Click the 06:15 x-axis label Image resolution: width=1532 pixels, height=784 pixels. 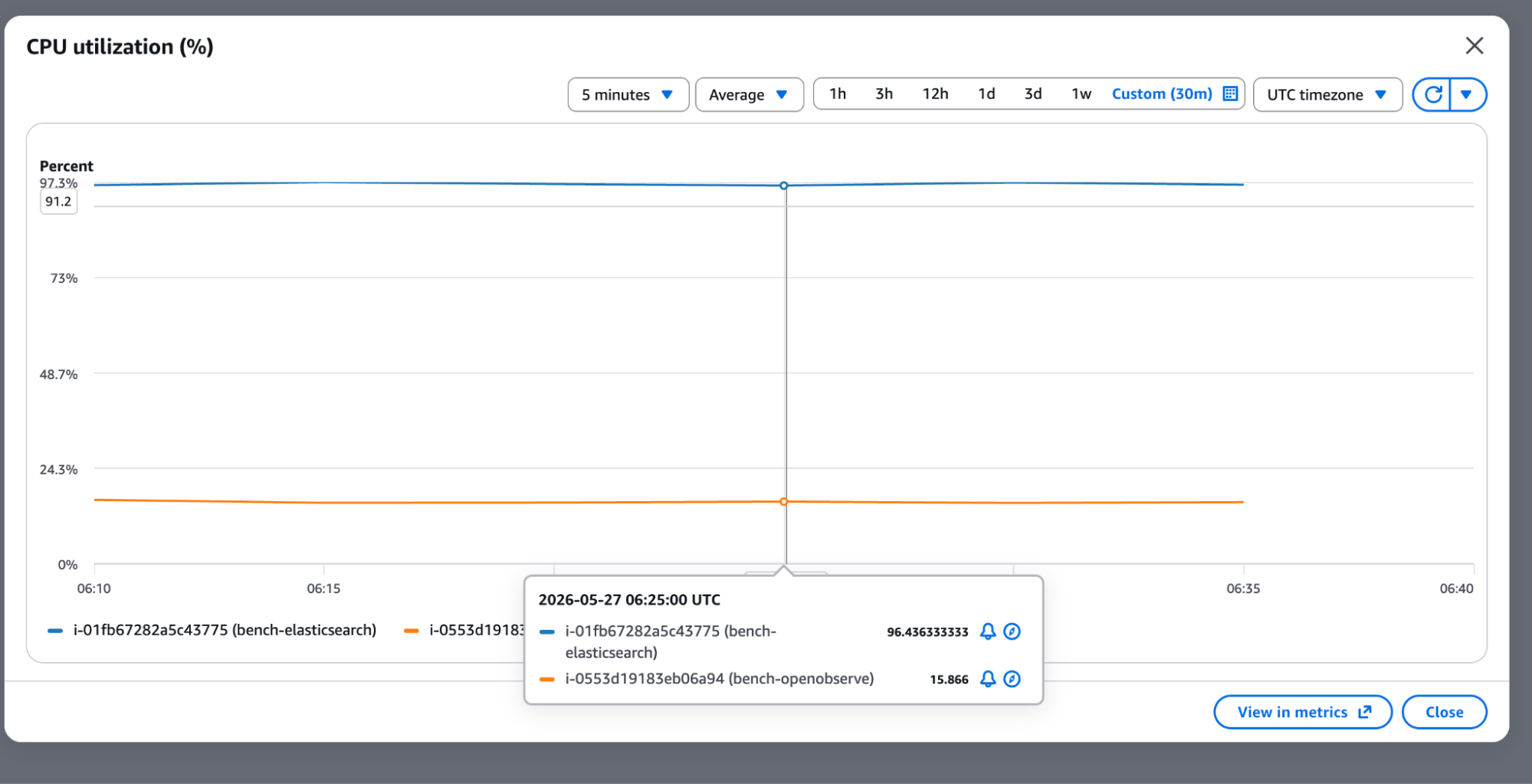(x=323, y=589)
